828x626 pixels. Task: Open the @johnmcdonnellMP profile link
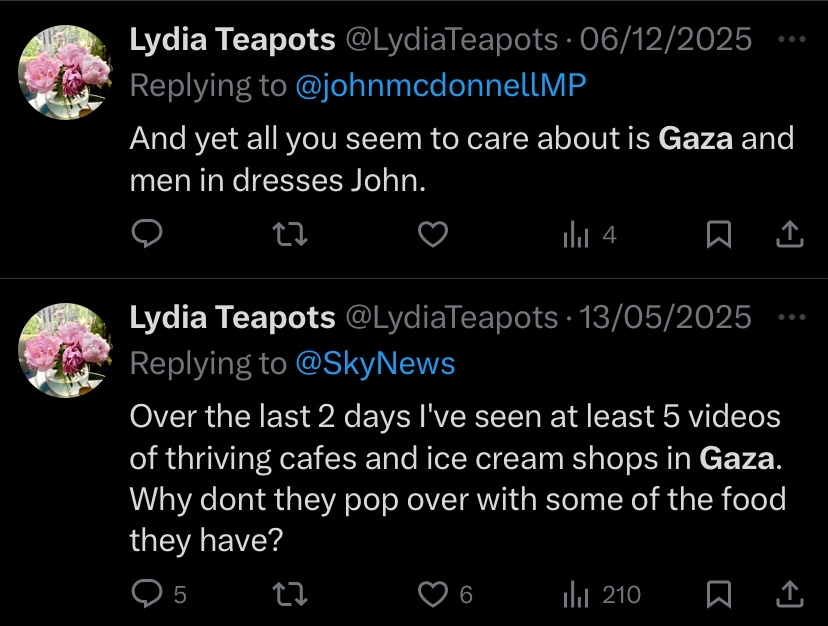click(441, 85)
